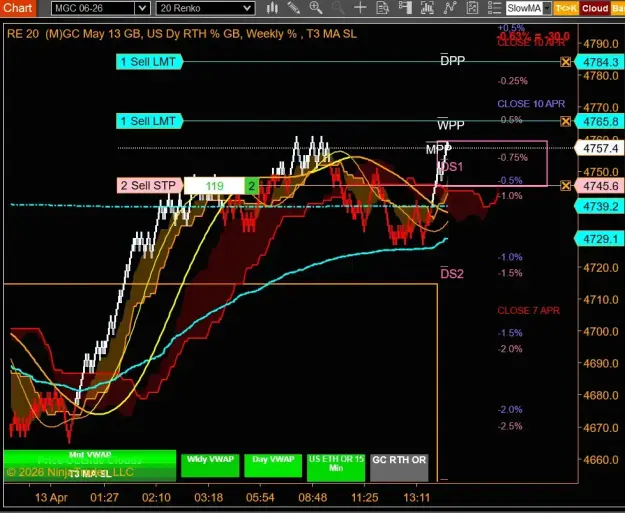Open the data box document icon
The image size is (625, 513).
click(x=382, y=8)
